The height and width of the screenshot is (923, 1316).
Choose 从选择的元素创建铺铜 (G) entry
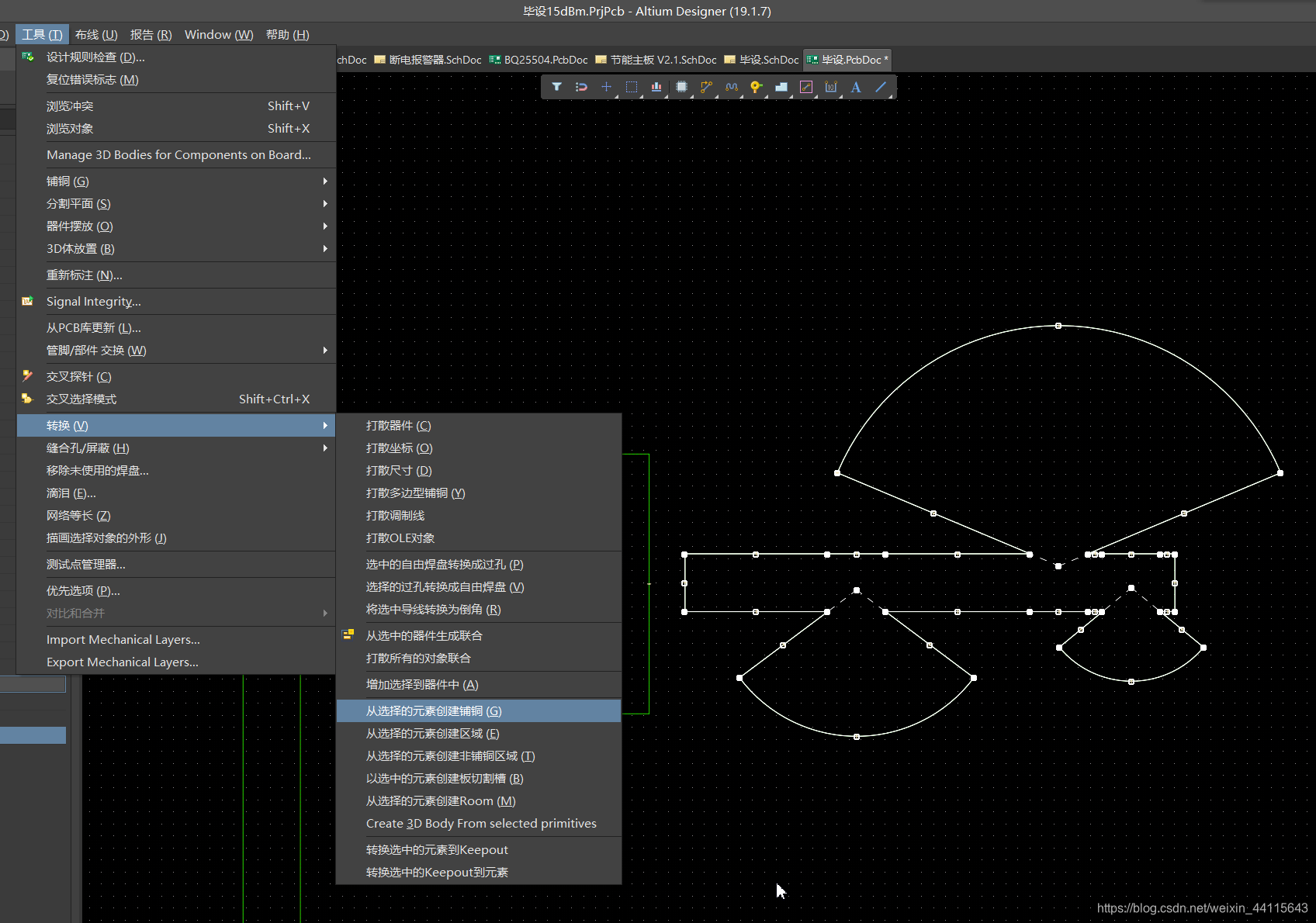click(x=479, y=710)
